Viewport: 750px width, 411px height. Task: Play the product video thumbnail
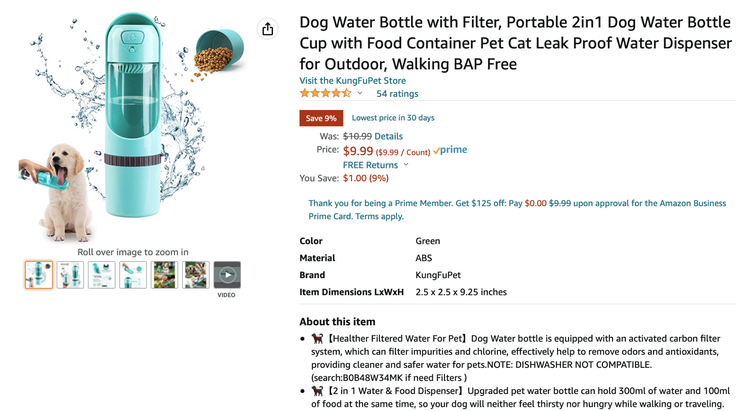(227, 275)
